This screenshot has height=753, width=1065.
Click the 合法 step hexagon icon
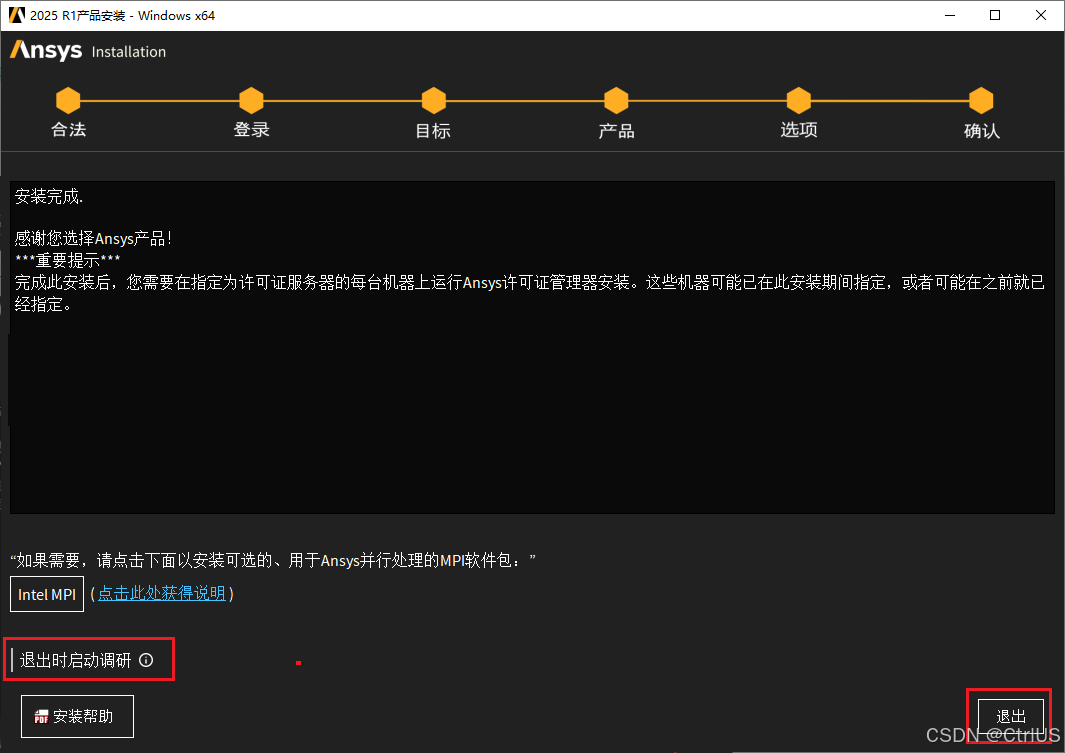pos(68,100)
